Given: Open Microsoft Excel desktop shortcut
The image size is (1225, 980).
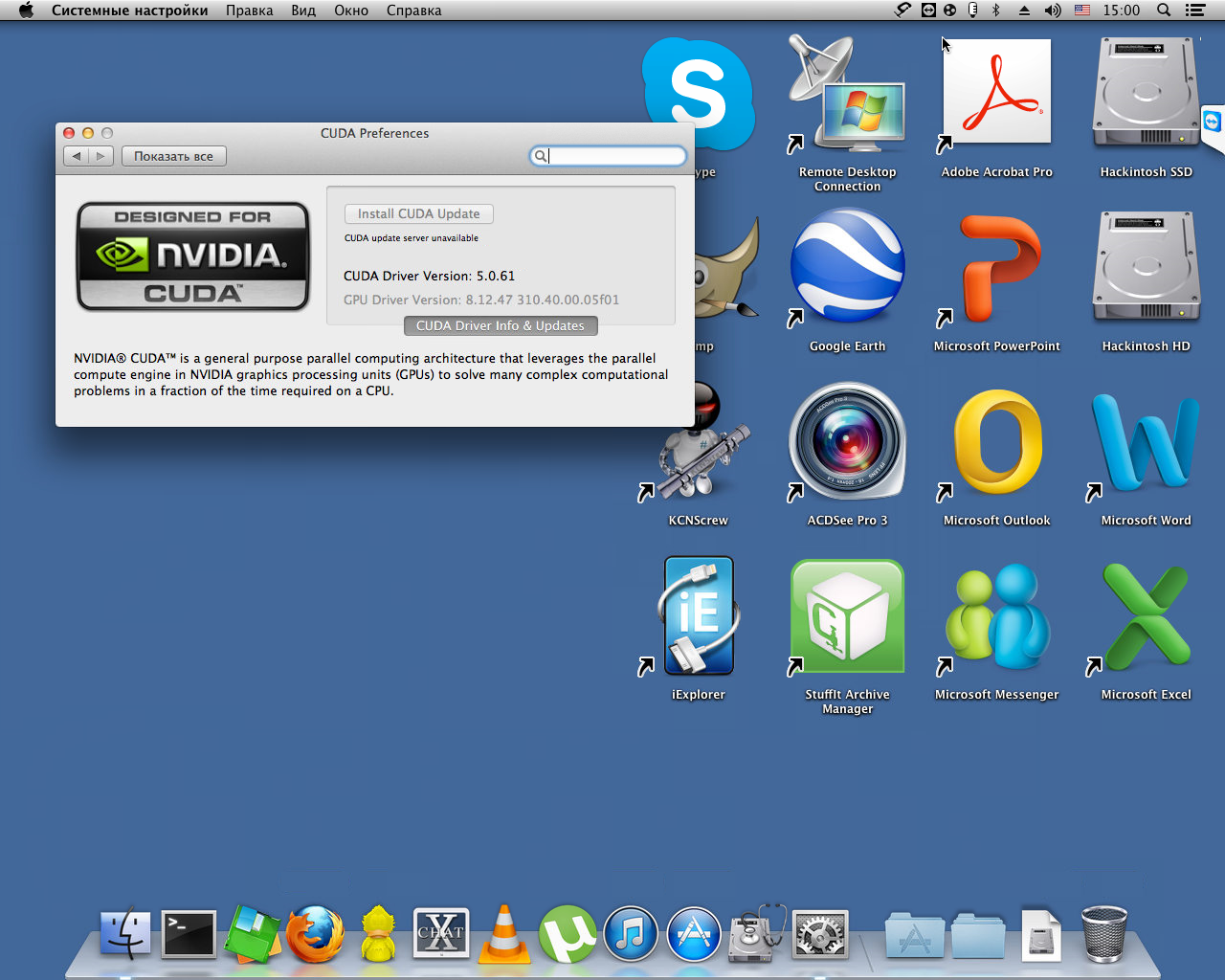Looking at the screenshot, I should pyautogui.click(x=1146, y=617).
